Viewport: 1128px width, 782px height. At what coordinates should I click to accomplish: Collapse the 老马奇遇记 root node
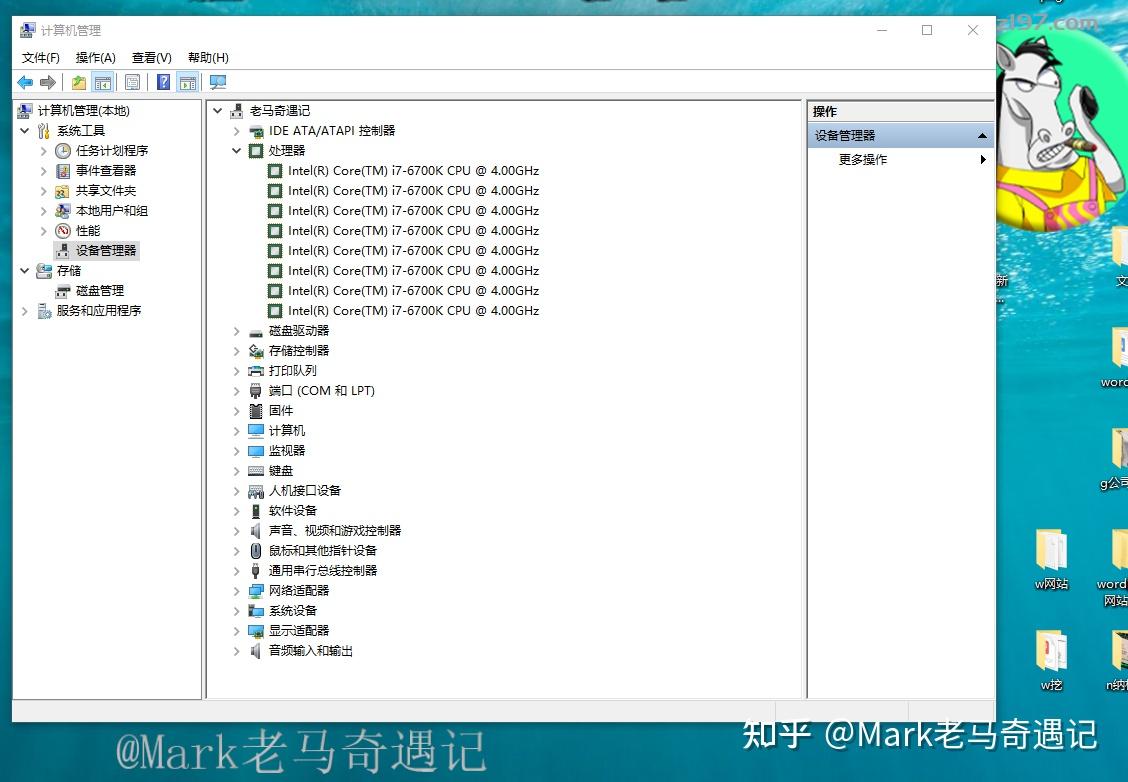[217, 111]
